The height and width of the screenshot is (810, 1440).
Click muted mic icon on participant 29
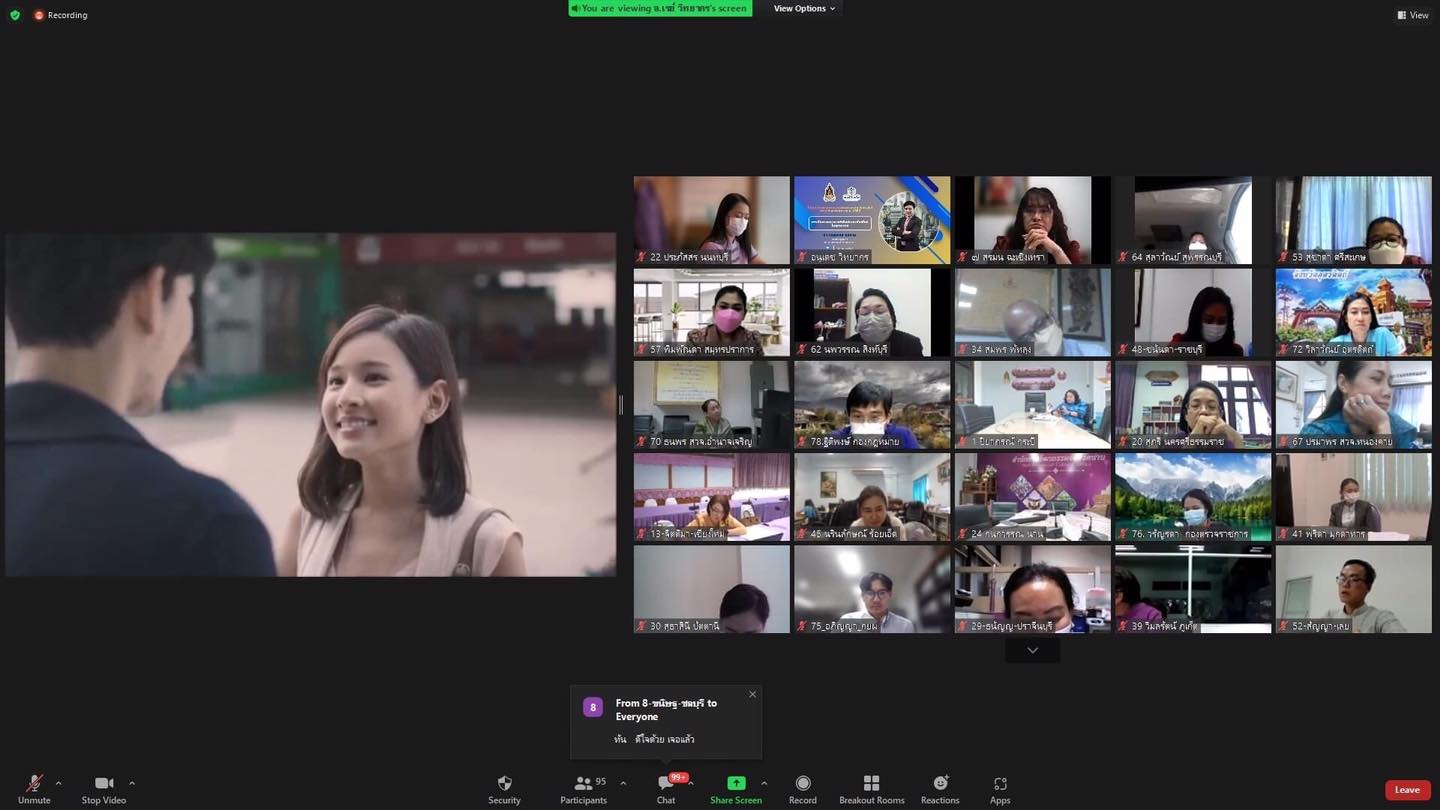(x=963, y=626)
